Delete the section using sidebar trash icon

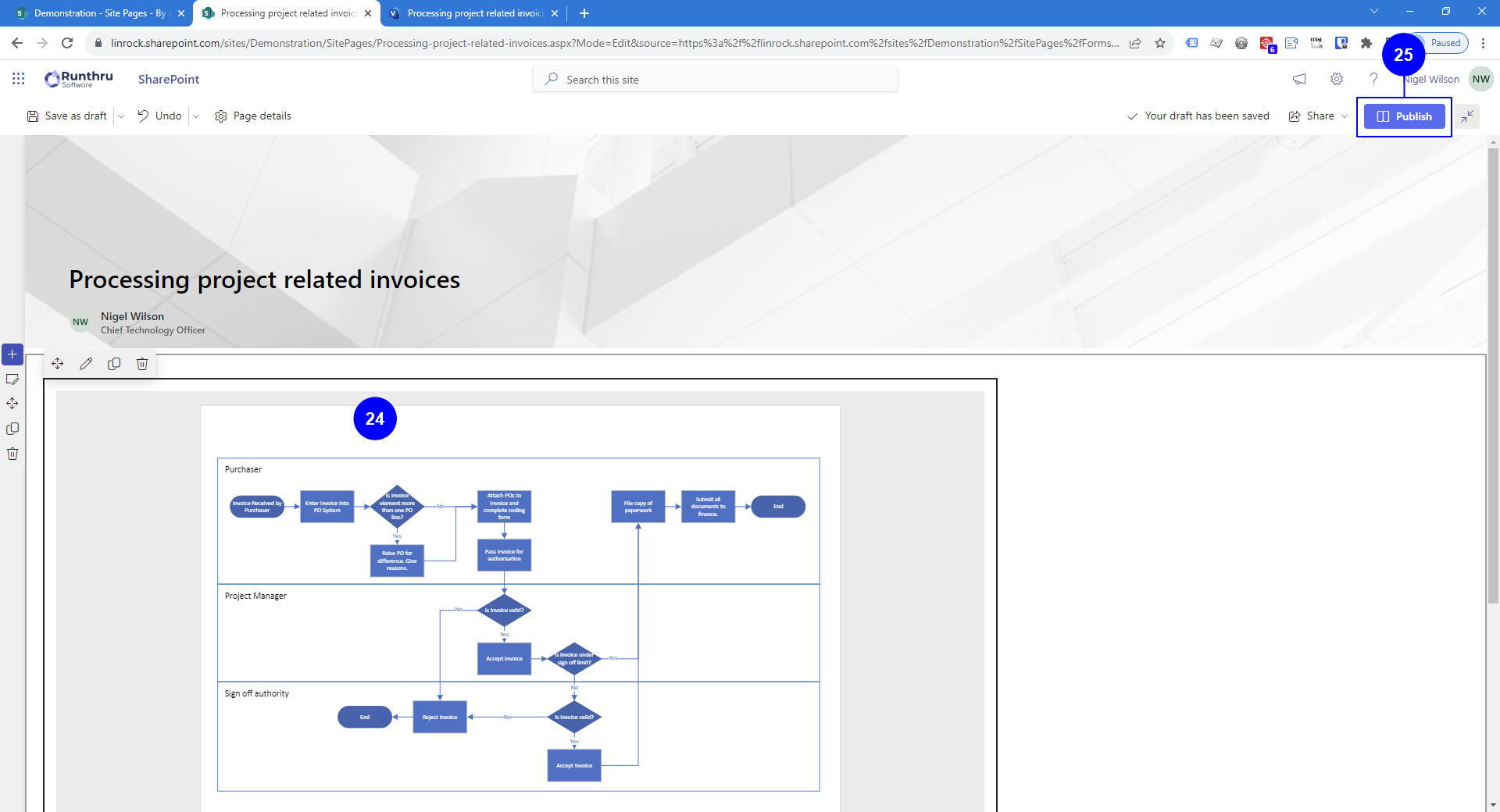(x=12, y=454)
